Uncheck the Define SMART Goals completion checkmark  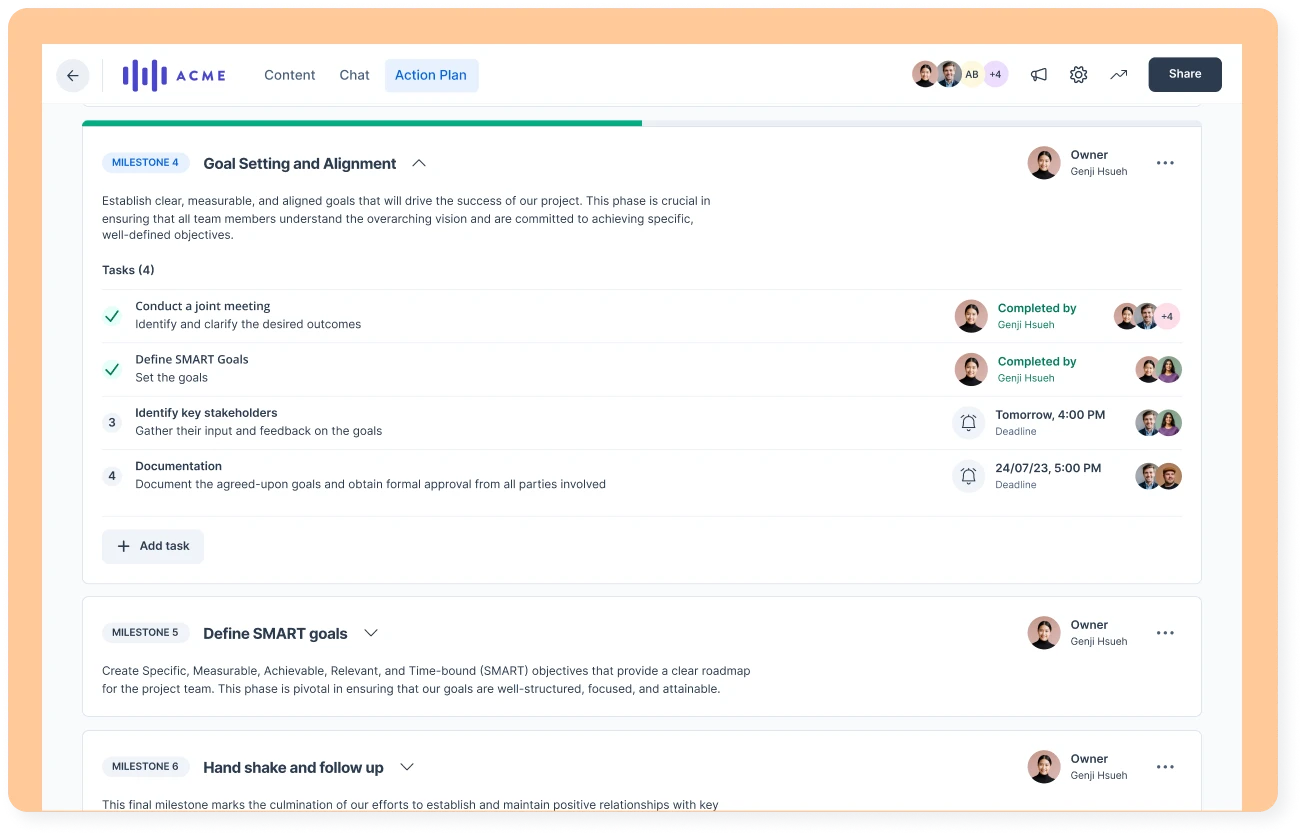point(112,369)
